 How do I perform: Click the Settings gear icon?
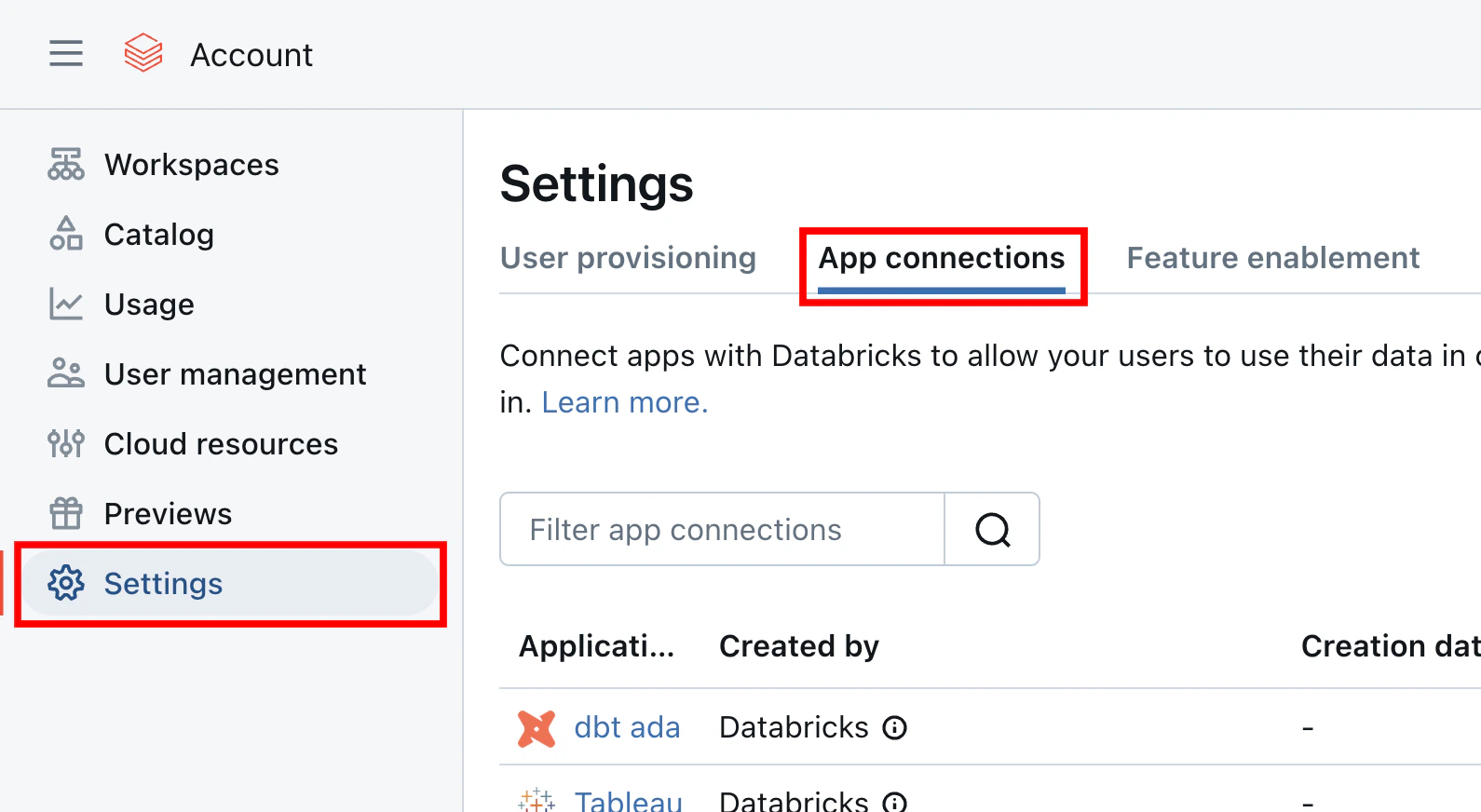point(66,583)
